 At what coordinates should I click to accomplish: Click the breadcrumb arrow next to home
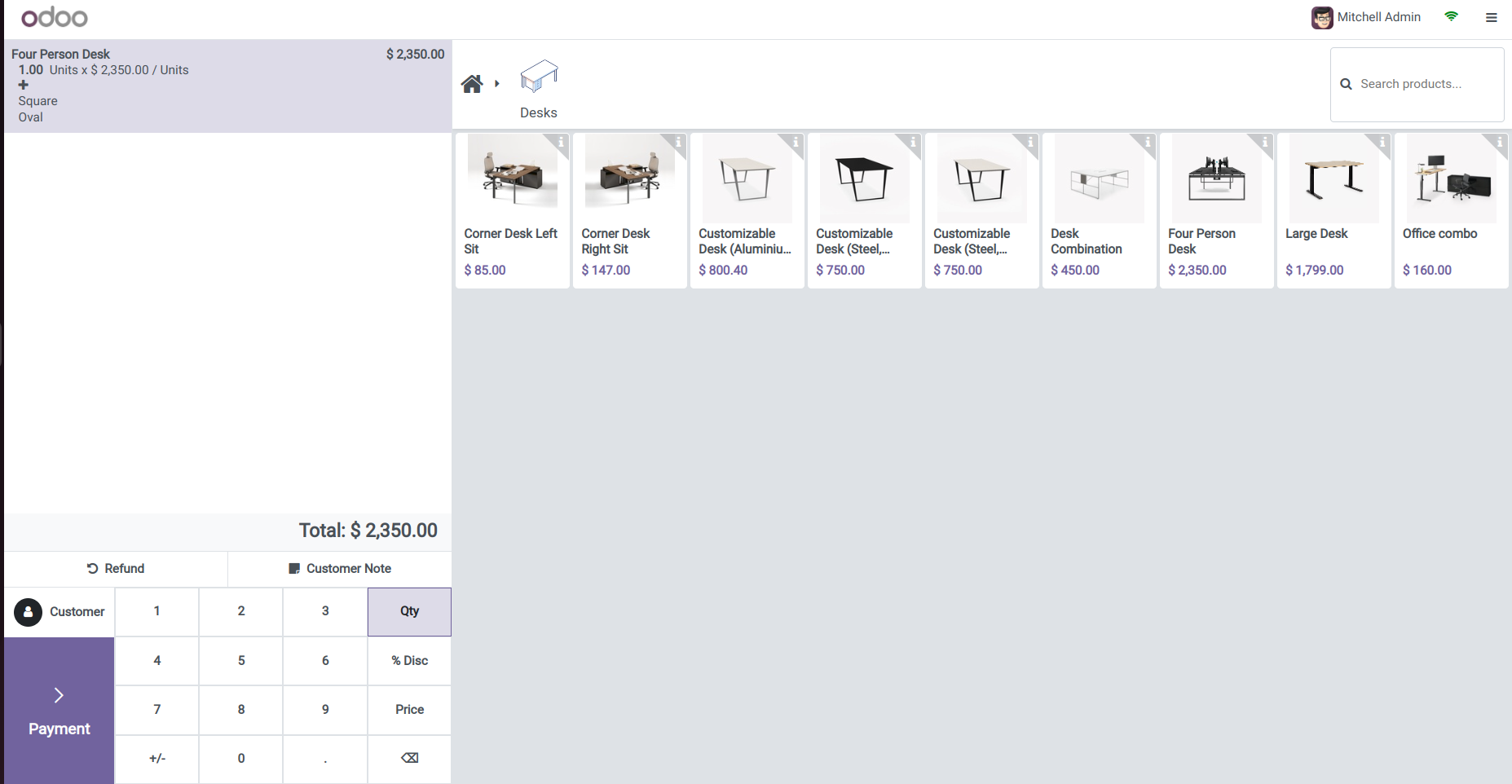[x=497, y=84]
